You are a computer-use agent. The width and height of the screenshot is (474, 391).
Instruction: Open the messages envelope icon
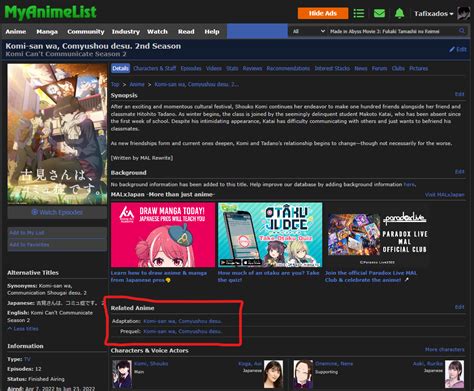point(379,13)
